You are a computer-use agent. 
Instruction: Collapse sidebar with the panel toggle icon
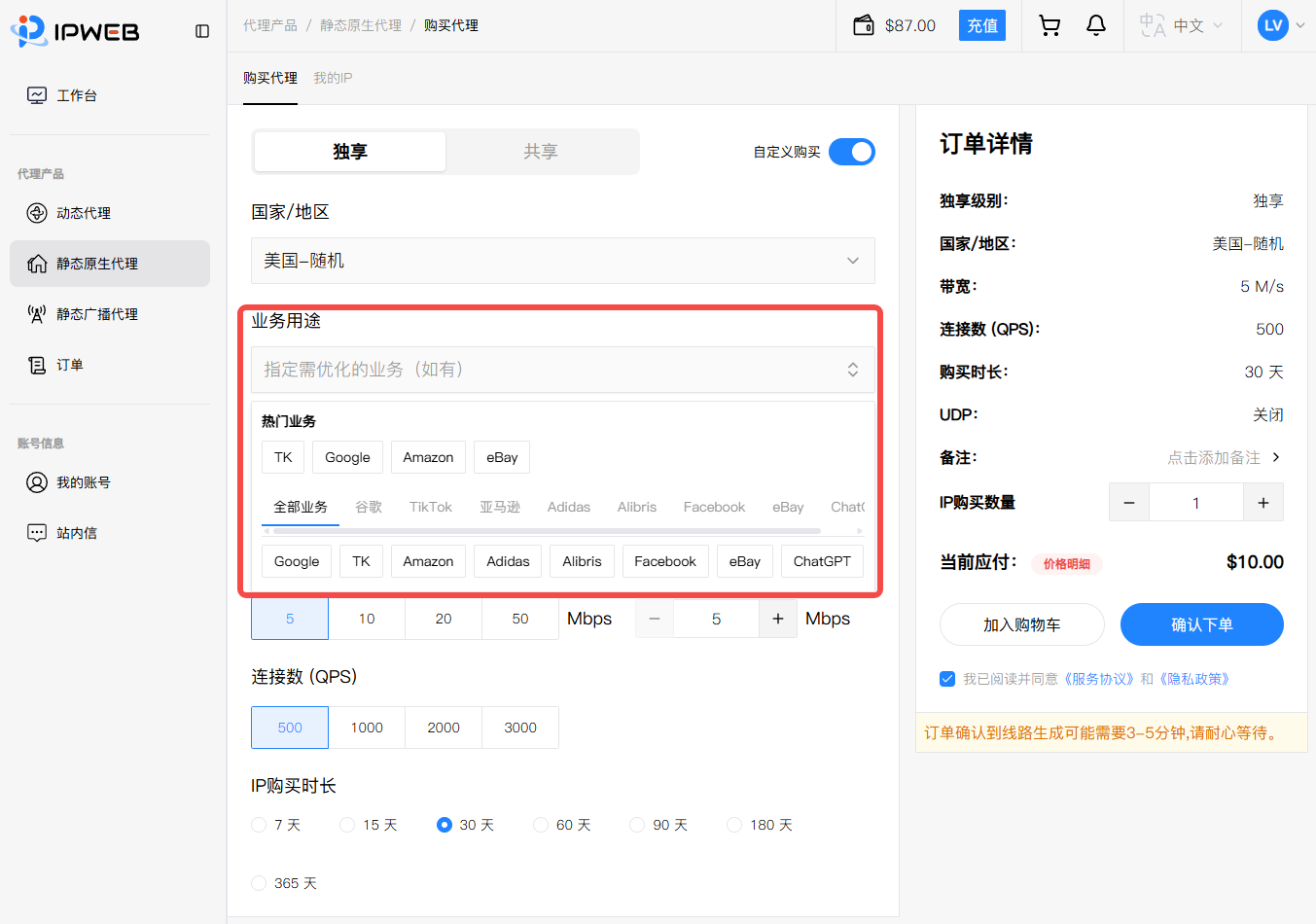click(202, 31)
